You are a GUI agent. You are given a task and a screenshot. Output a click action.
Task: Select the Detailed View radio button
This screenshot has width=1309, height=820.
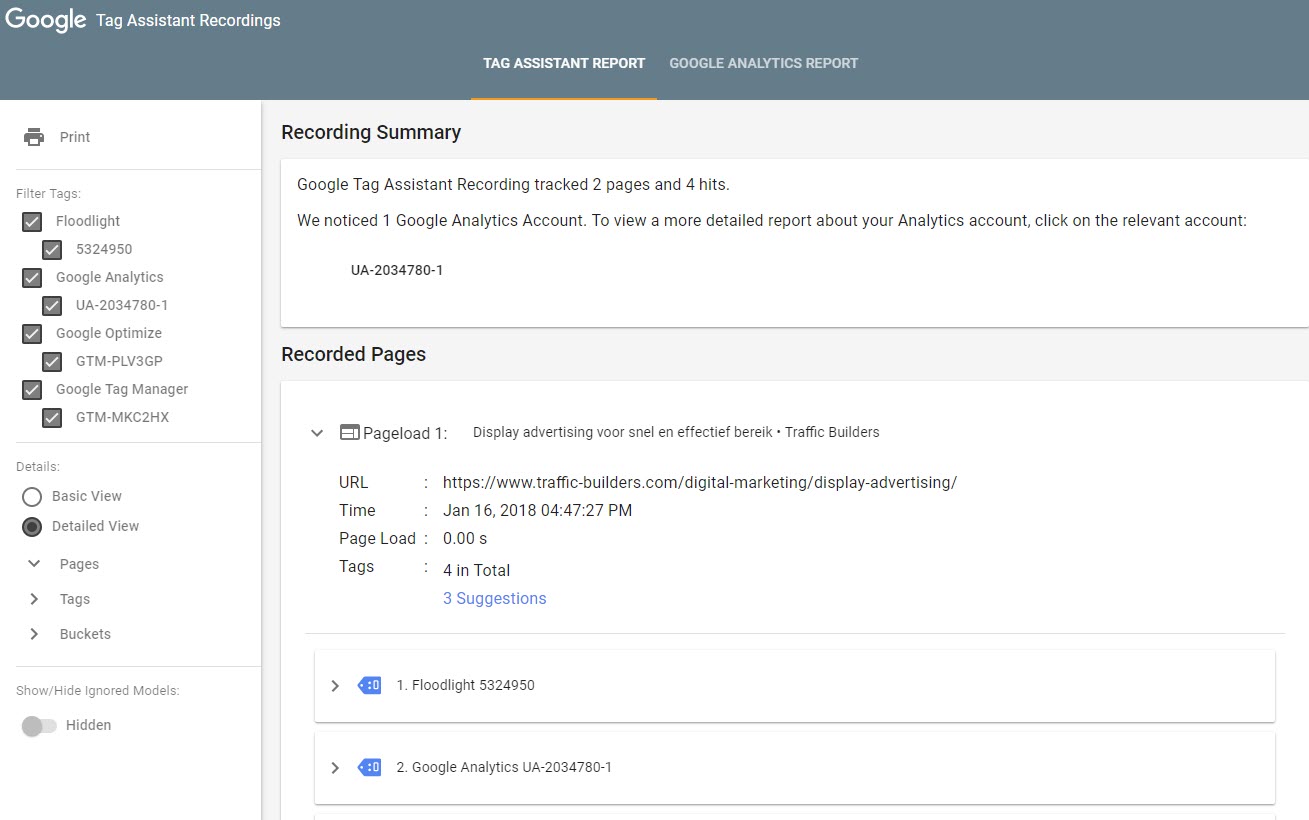32,526
